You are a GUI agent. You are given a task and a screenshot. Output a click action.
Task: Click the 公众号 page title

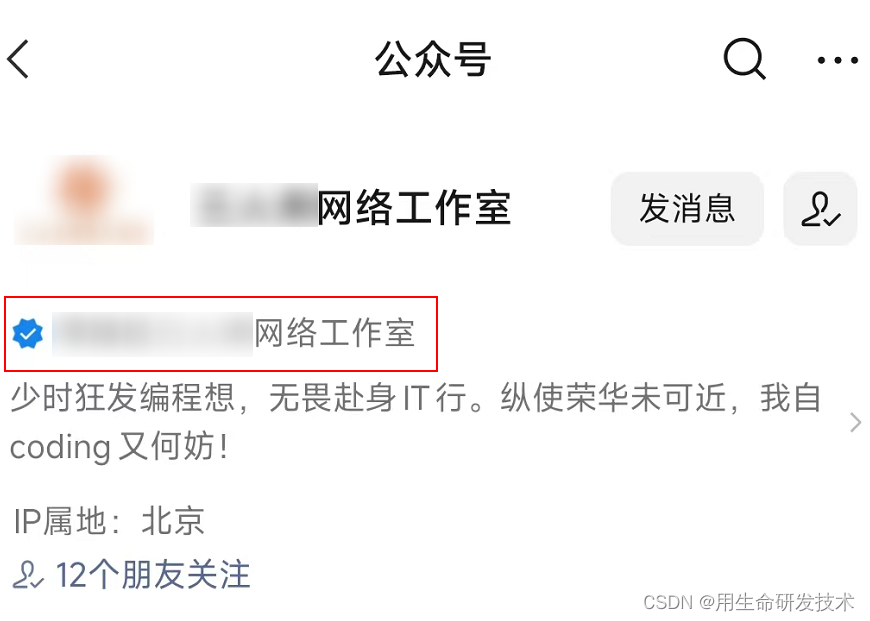pyautogui.click(x=433, y=59)
